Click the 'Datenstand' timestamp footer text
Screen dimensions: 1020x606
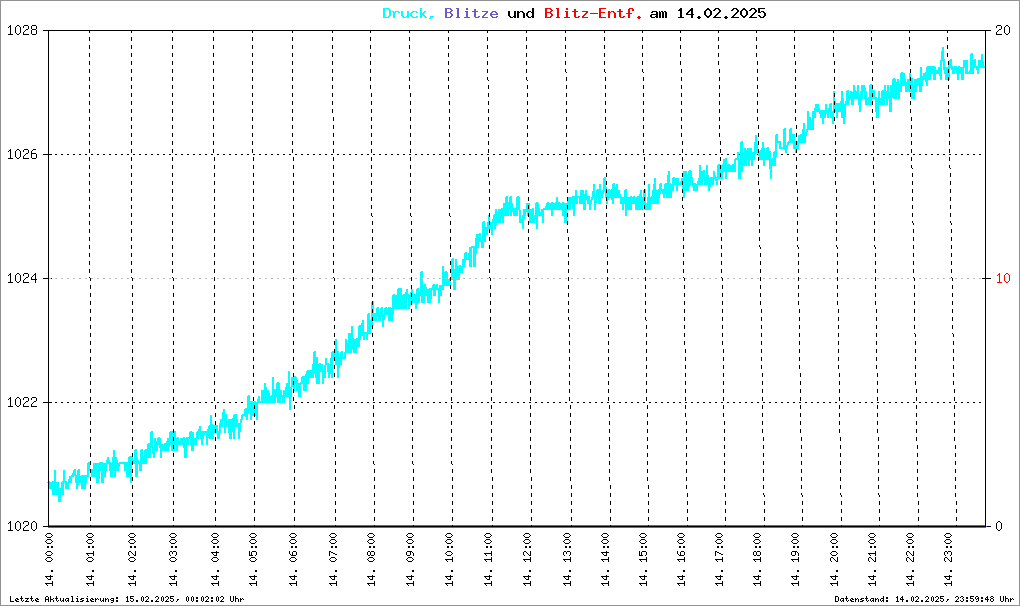[x=924, y=599]
